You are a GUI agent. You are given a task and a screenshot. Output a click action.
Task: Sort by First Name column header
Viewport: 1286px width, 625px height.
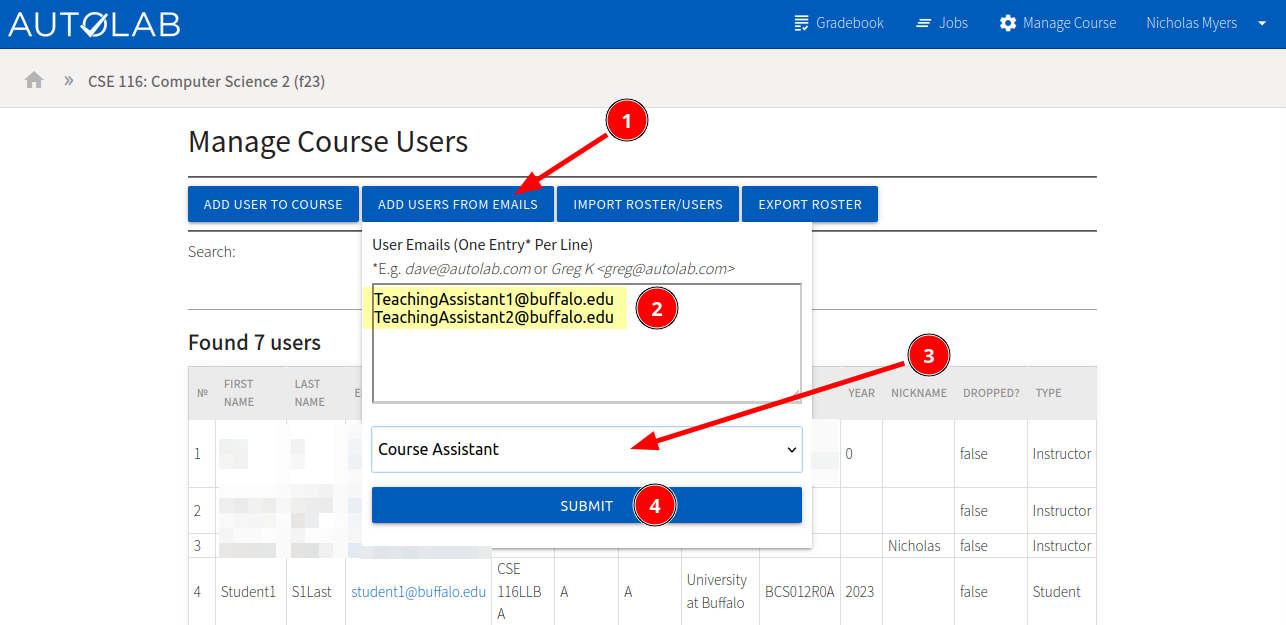(239, 393)
